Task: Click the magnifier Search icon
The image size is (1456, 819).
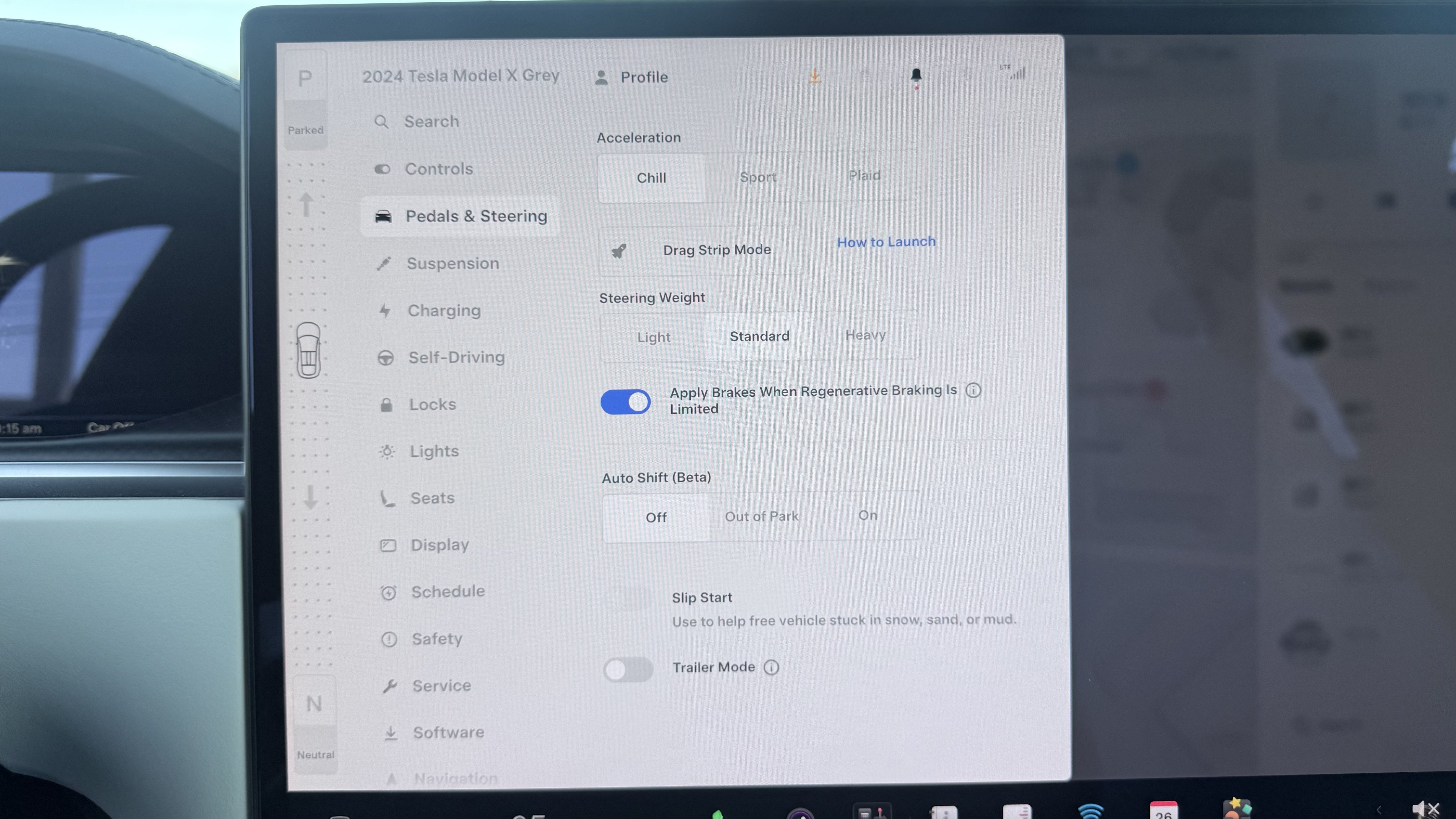Action: click(x=382, y=122)
